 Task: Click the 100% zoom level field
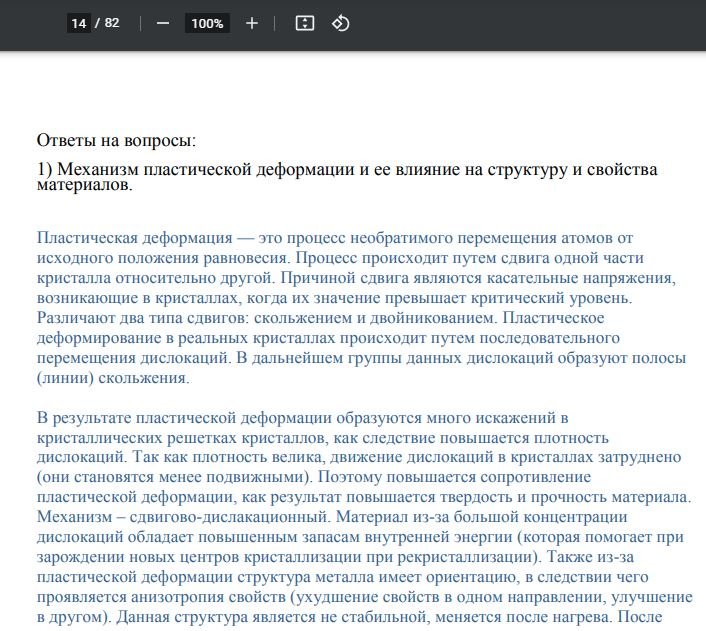click(x=207, y=23)
